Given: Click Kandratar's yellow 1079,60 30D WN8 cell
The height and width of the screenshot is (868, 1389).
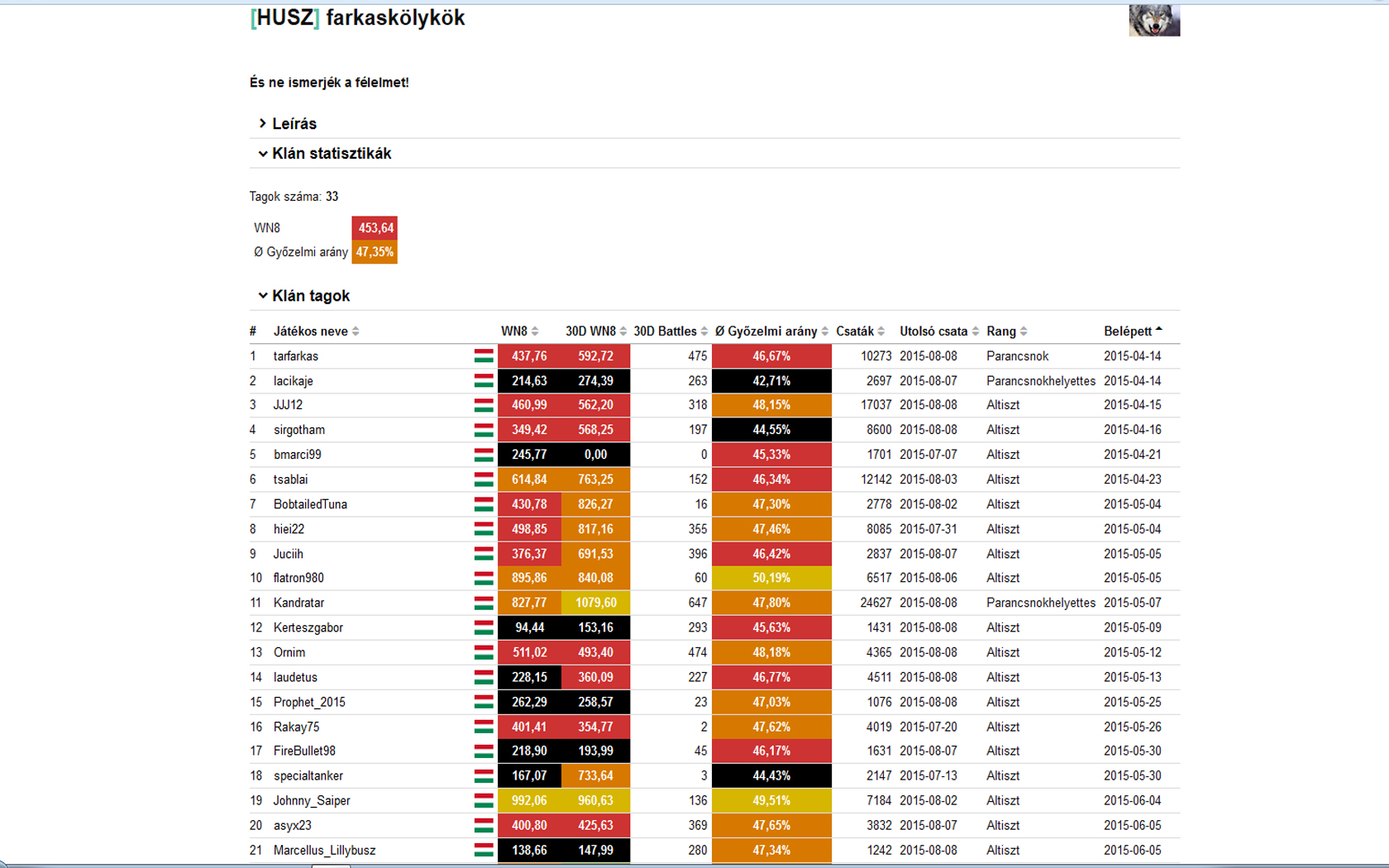Looking at the screenshot, I should (595, 603).
